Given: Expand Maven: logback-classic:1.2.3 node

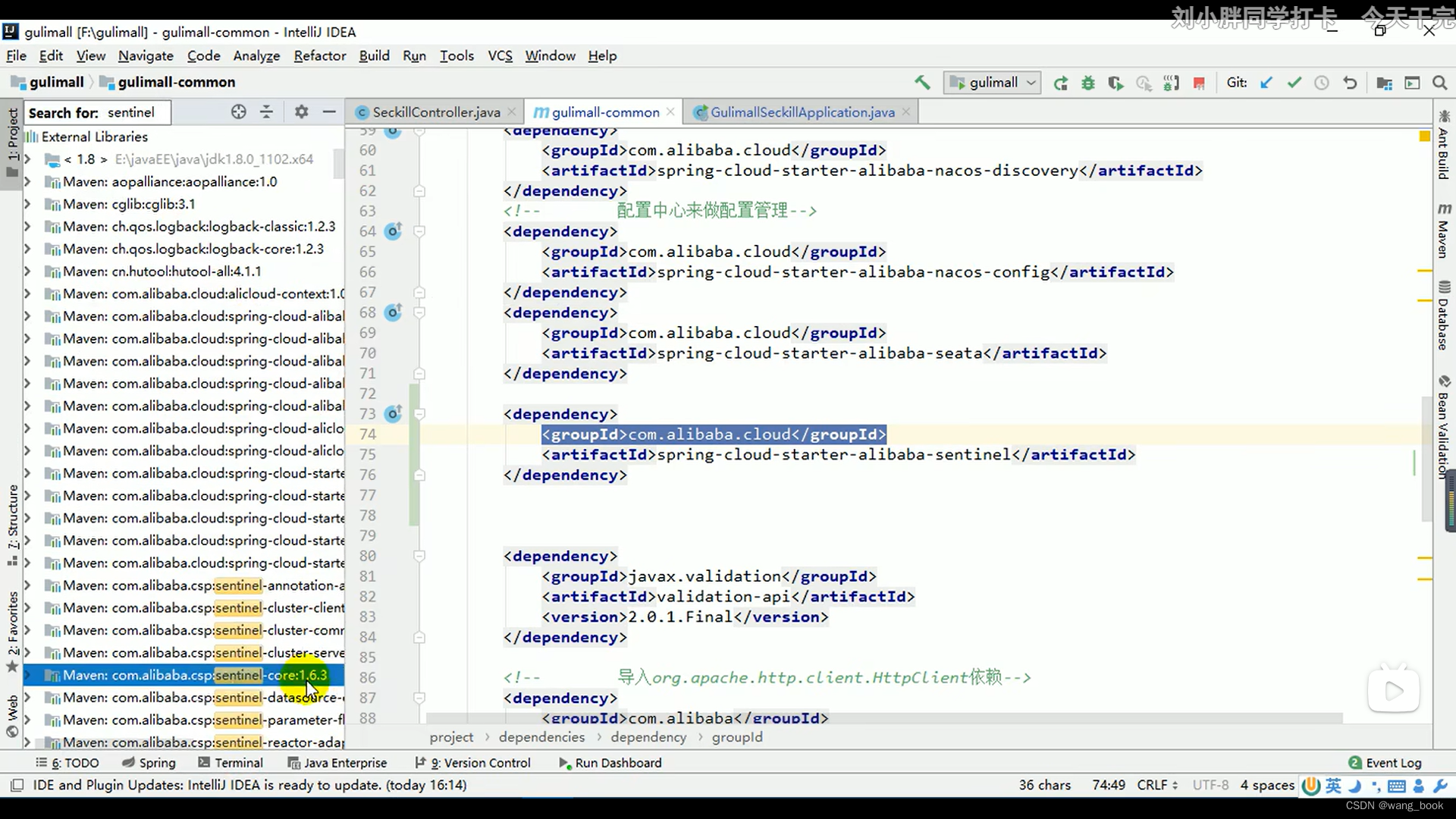Looking at the screenshot, I should (27, 227).
